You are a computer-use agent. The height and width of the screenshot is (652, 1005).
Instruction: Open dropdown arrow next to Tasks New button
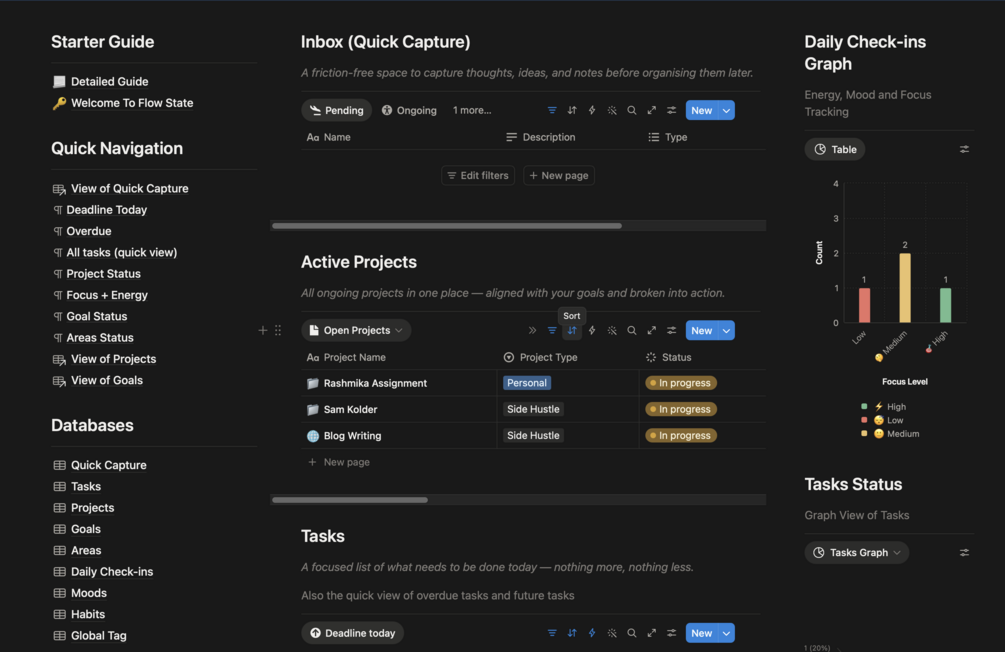click(x=726, y=633)
